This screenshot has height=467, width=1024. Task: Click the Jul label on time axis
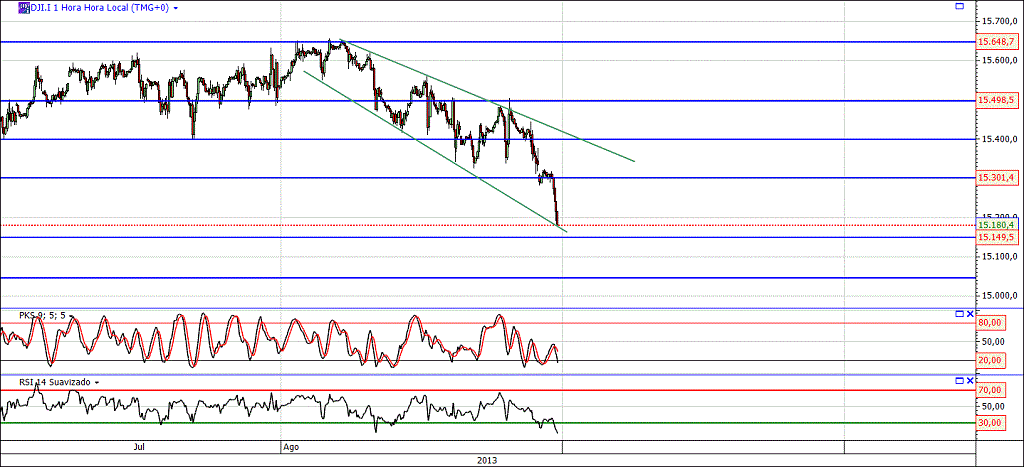pyautogui.click(x=138, y=447)
